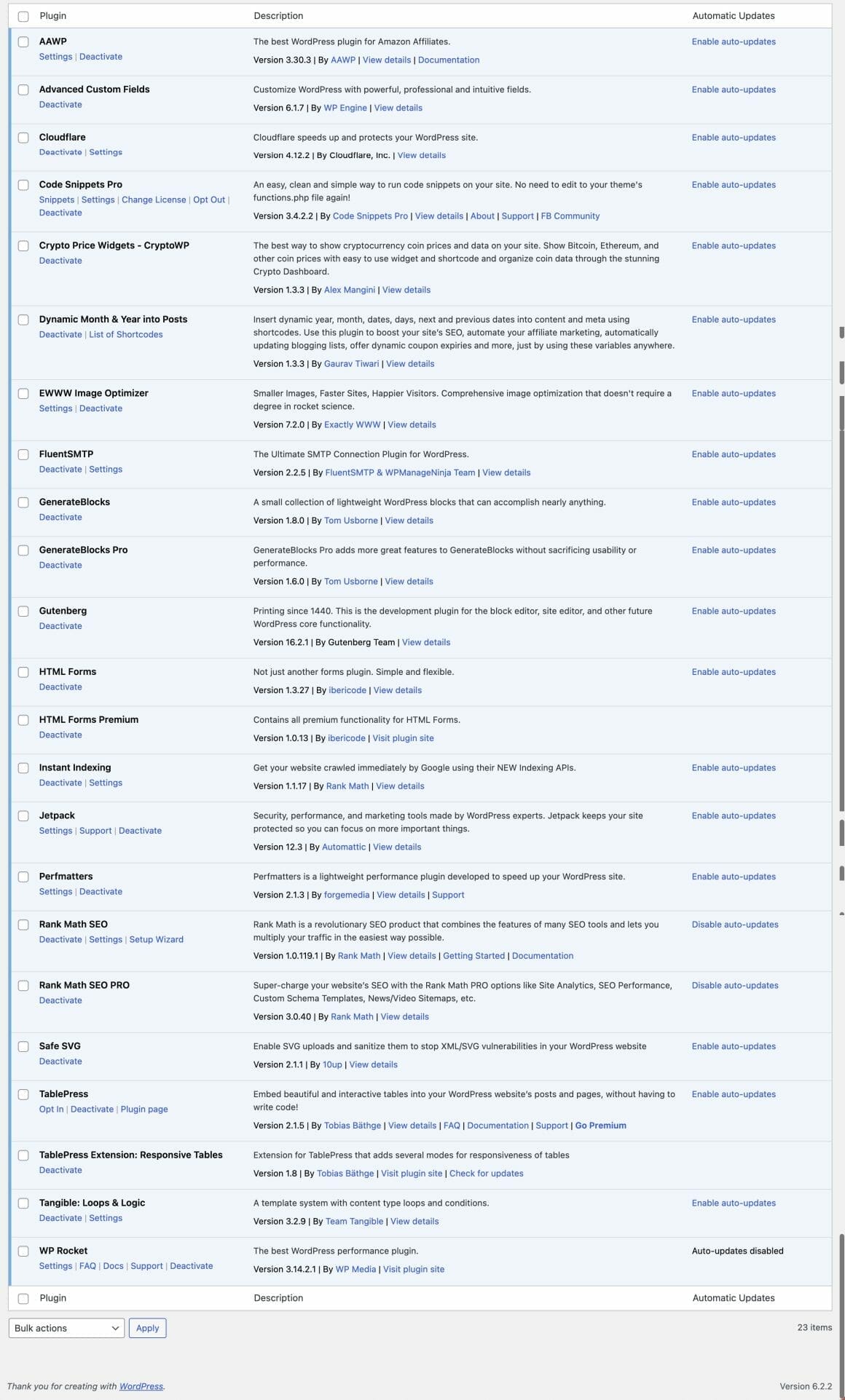Deactivate EWWW Image Optimizer
Image resolution: width=845 pixels, height=1400 pixels.
[x=101, y=408]
